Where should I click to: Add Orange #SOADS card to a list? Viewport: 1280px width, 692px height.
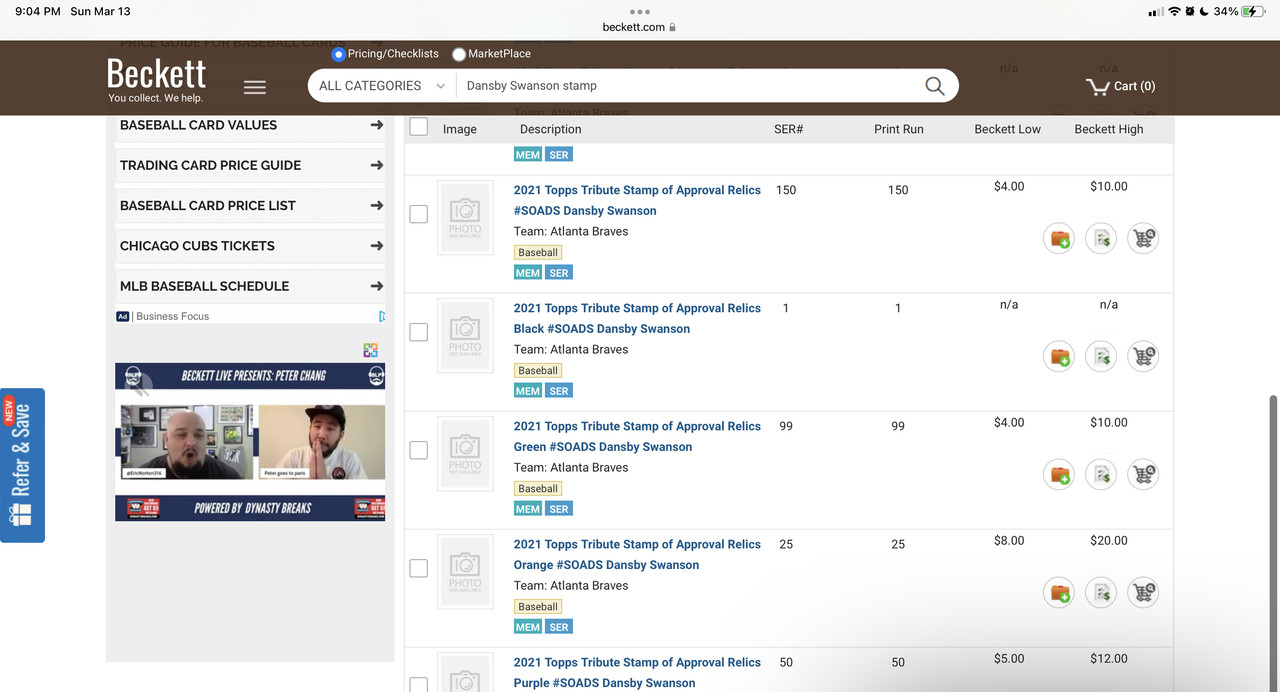pyautogui.click(x=1101, y=592)
